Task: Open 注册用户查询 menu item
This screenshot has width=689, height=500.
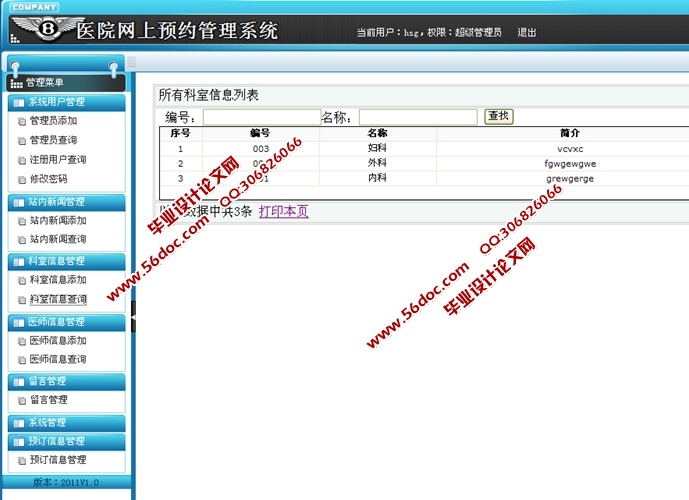Action: point(58,160)
